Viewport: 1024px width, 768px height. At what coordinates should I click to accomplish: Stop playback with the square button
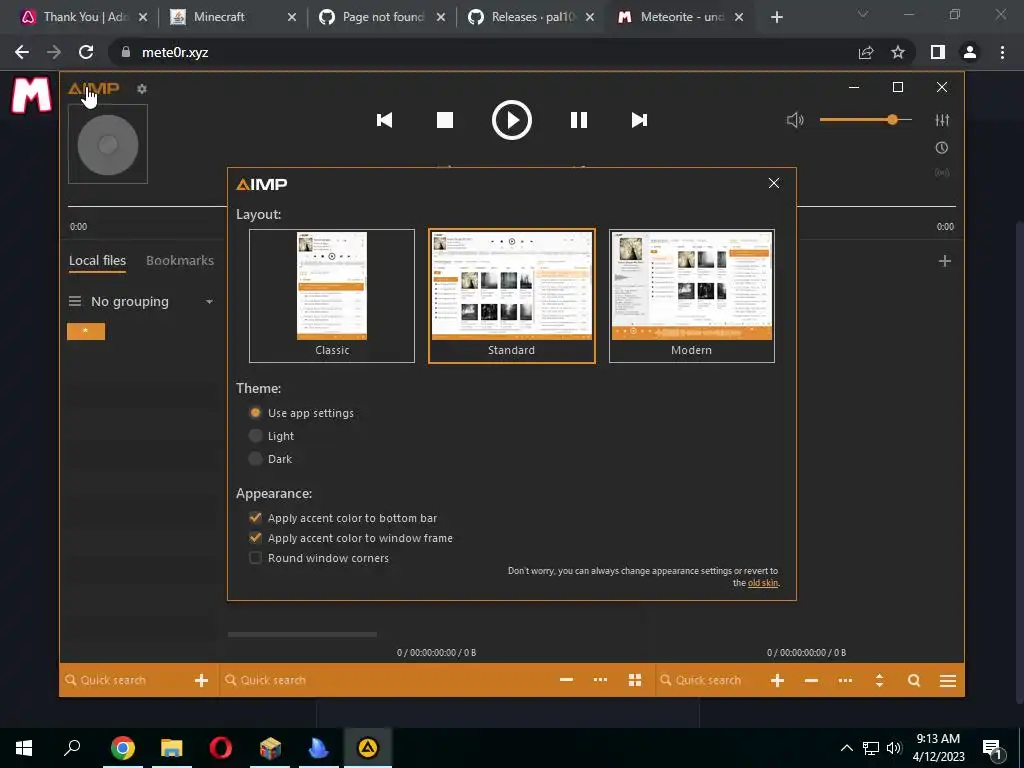[445, 120]
